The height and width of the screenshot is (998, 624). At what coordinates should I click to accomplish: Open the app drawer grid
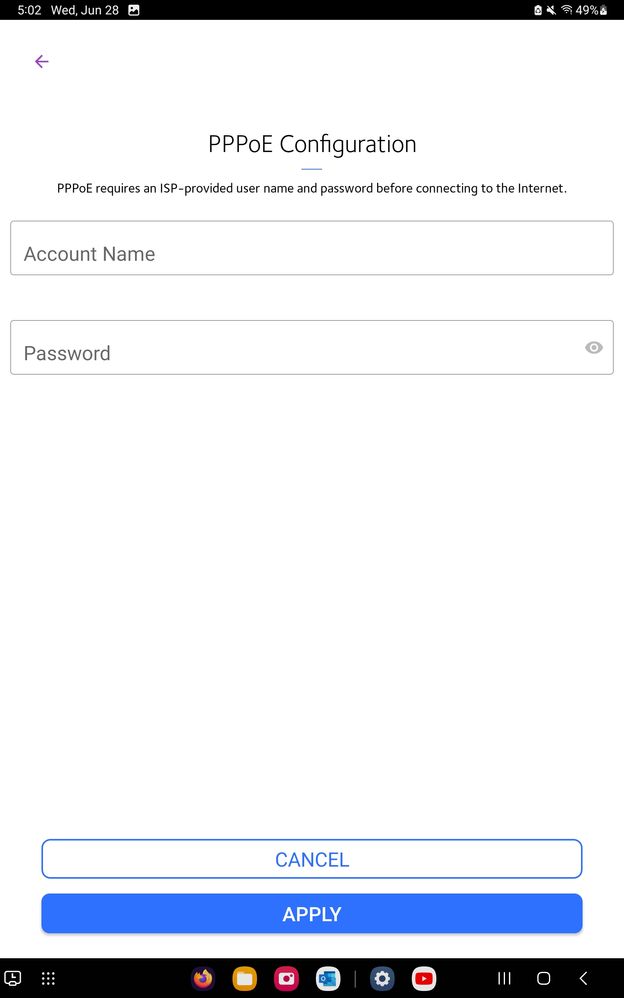point(48,978)
